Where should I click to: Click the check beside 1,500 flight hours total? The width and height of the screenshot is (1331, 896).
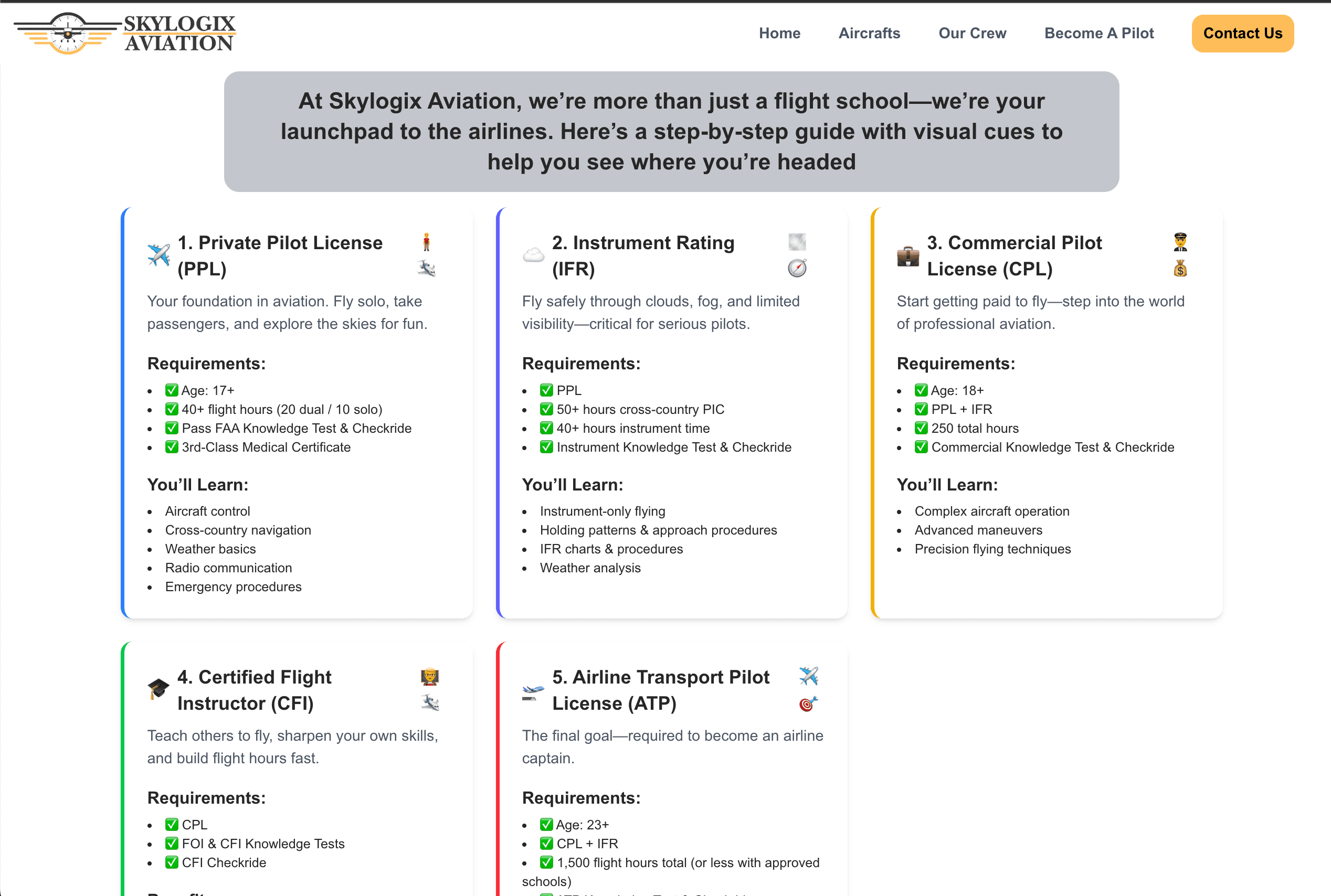[546, 862]
